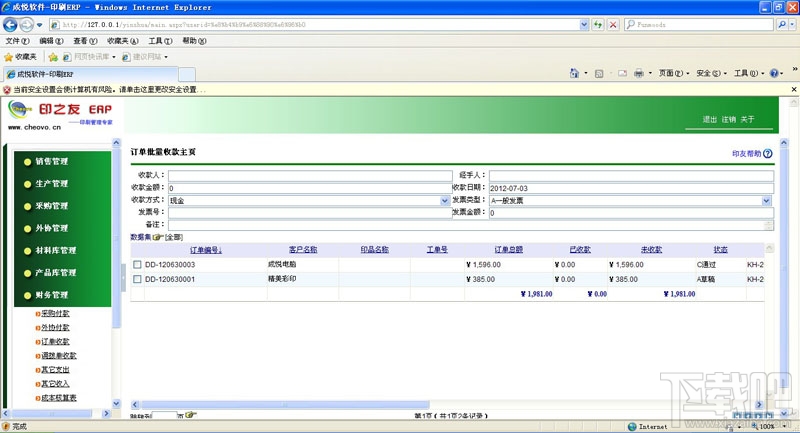The width and height of the screenshot is (800, 433).
Task: Click the sidebar collapse splitter handle
Action: tap(123, 278)
